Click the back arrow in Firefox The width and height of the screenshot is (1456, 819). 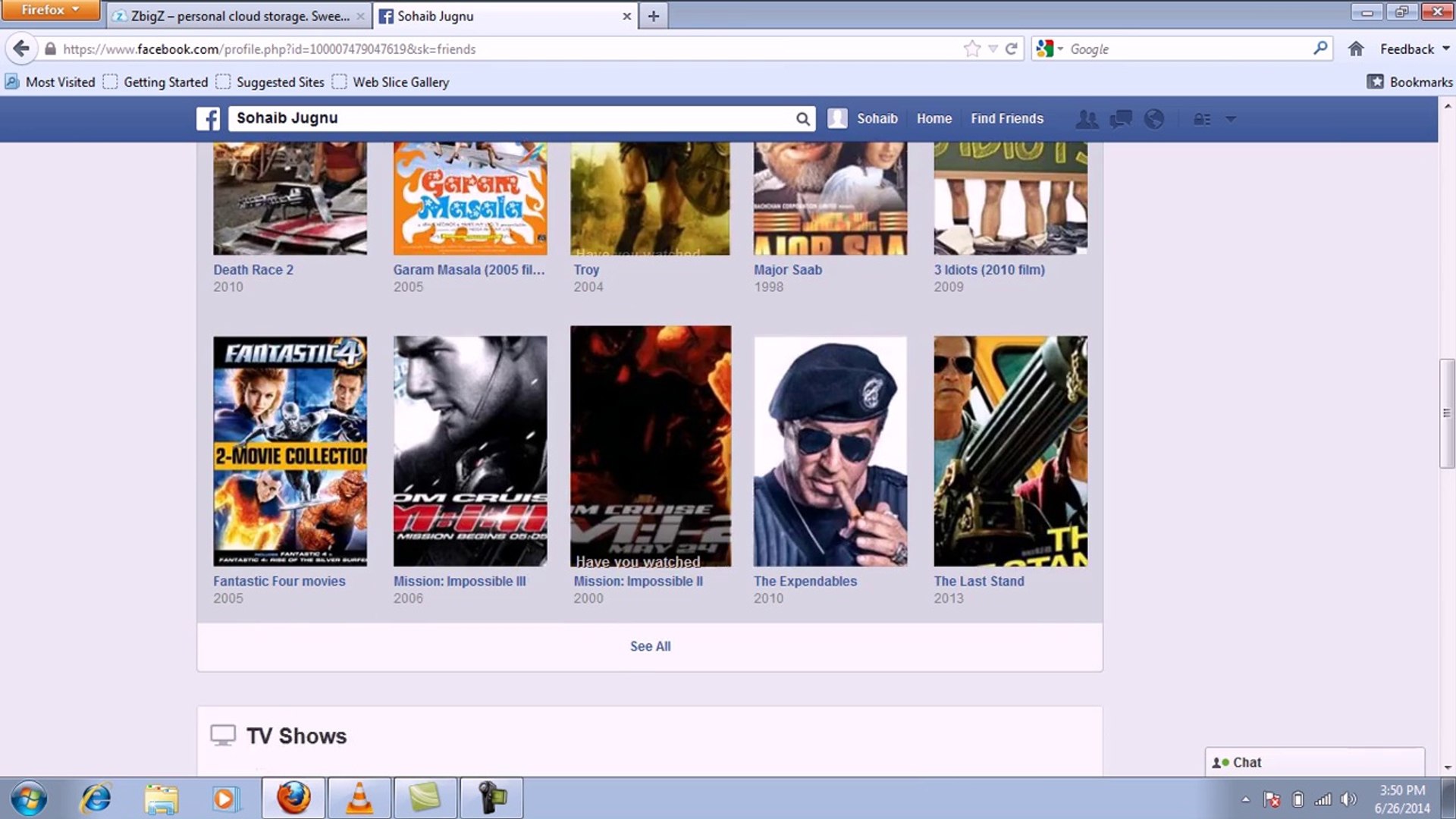21,49
